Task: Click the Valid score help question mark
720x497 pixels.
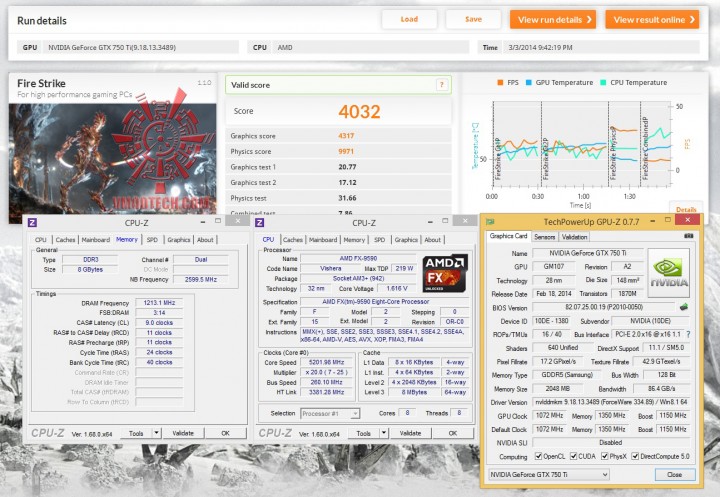Action: [x=441, y=85]
